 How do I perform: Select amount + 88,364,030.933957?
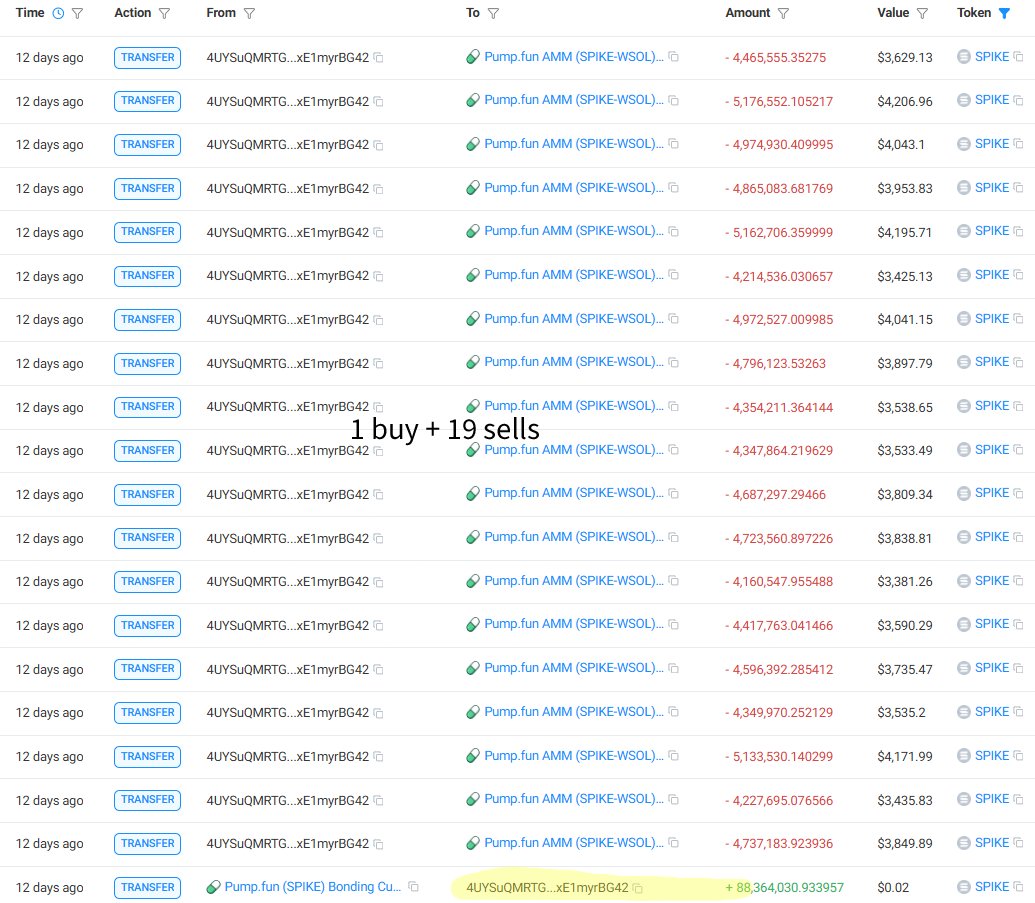pyautogui.click(x=784, y=888)
